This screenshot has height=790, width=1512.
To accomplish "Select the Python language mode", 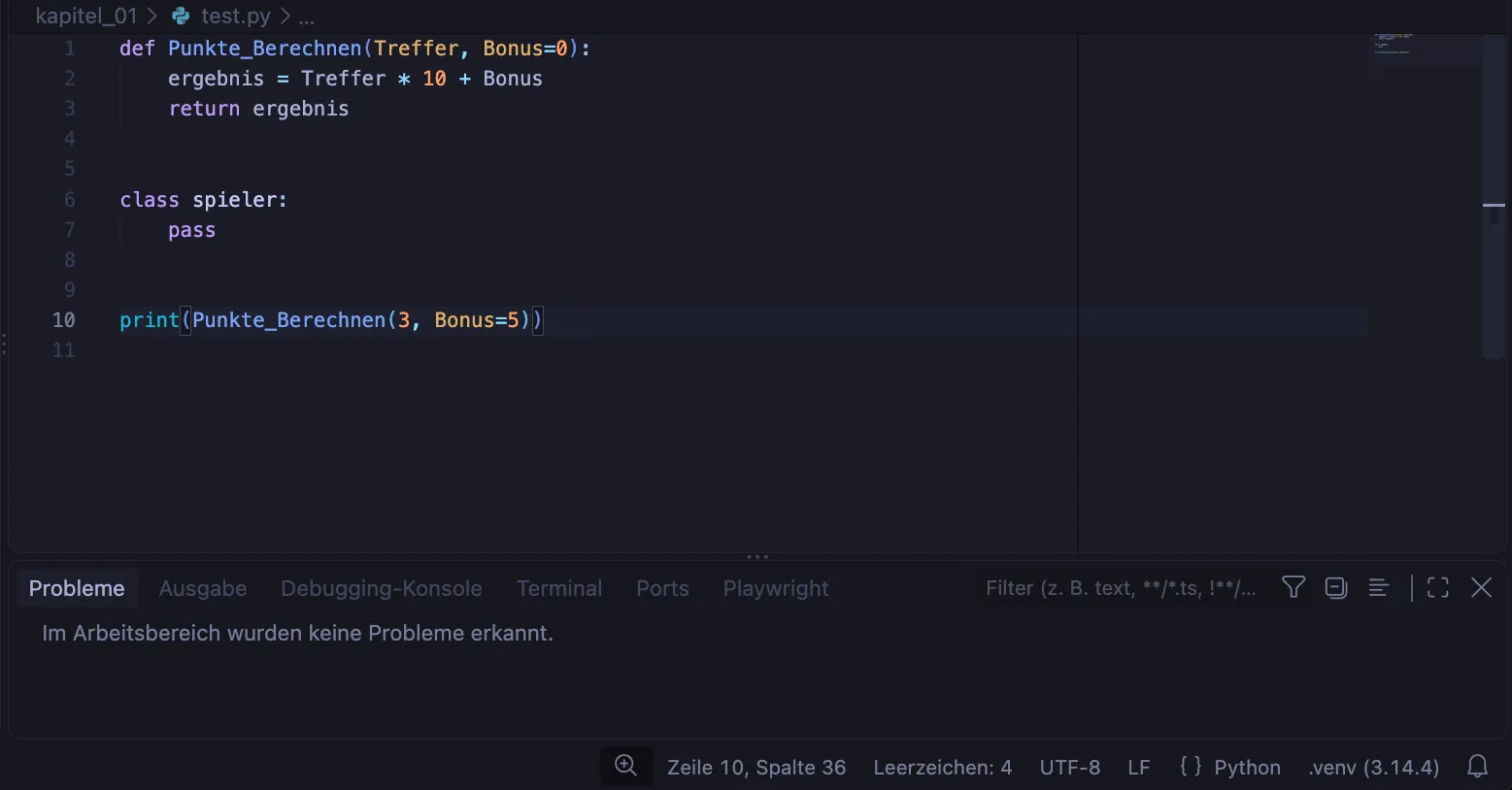I will tap(1248, 768).
